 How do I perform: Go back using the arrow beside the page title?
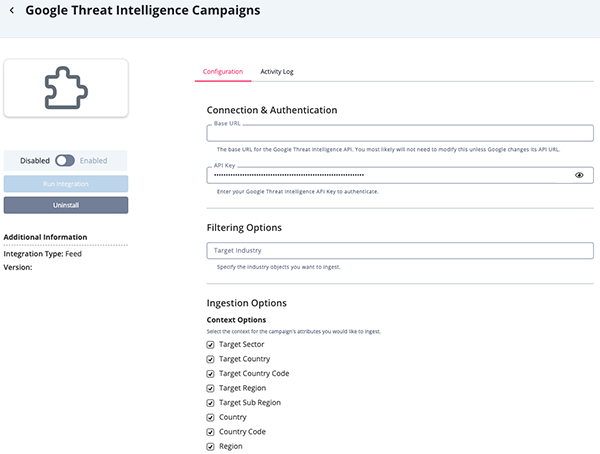coord(12,10)
